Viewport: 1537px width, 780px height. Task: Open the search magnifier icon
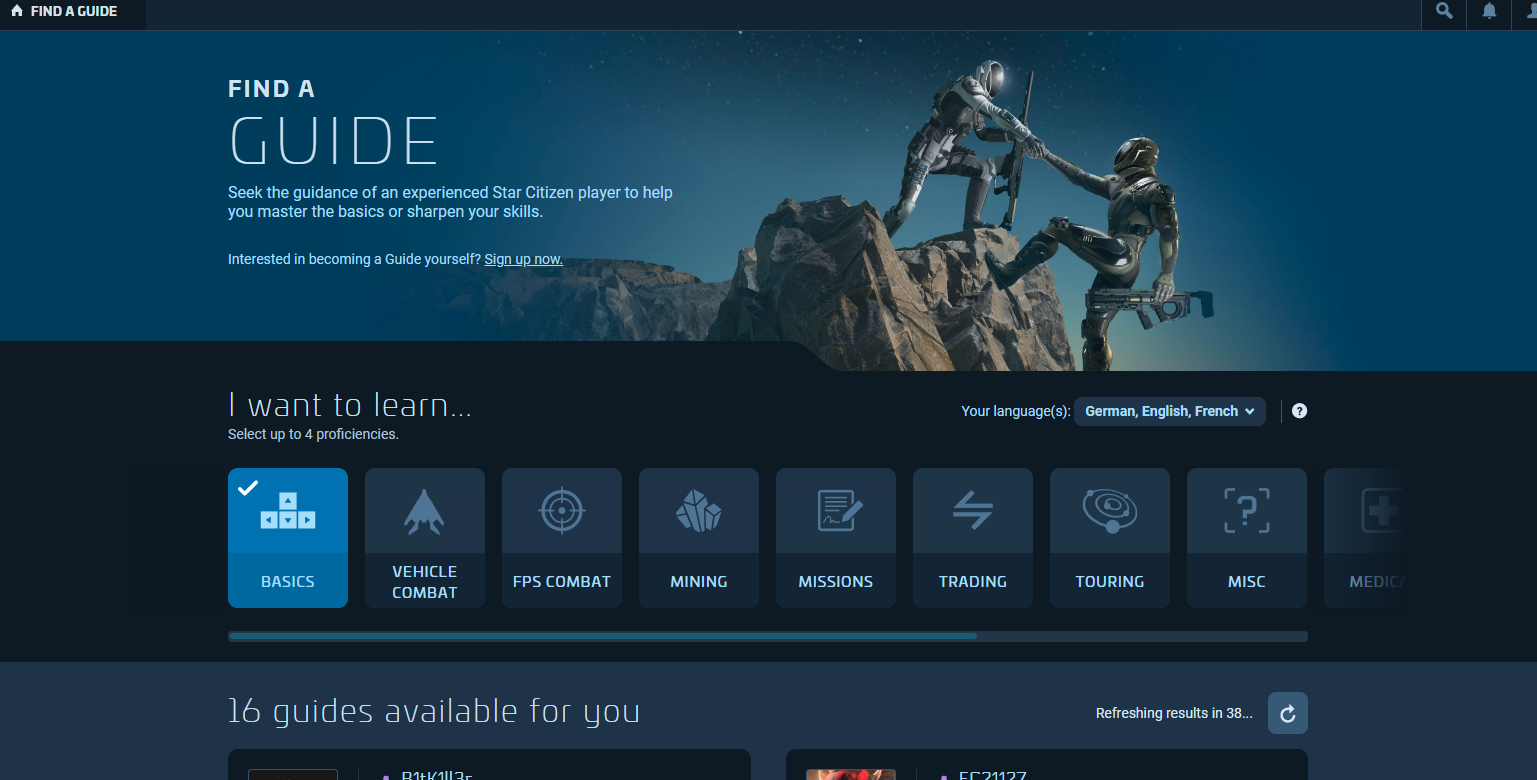click(x=1444, y=11)
